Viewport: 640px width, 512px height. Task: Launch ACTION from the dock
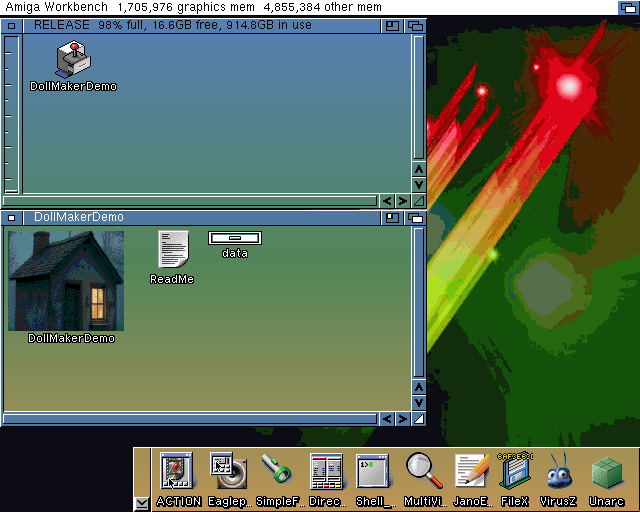[x=177, y=471]
